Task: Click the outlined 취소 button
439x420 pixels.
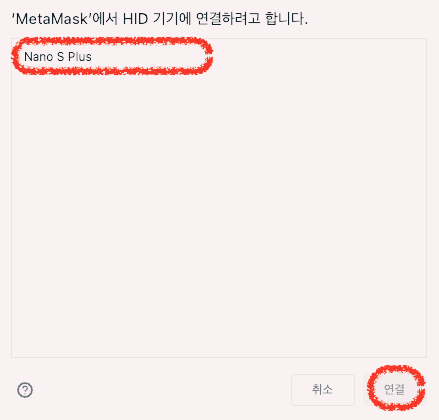Action: coord(323,390)
